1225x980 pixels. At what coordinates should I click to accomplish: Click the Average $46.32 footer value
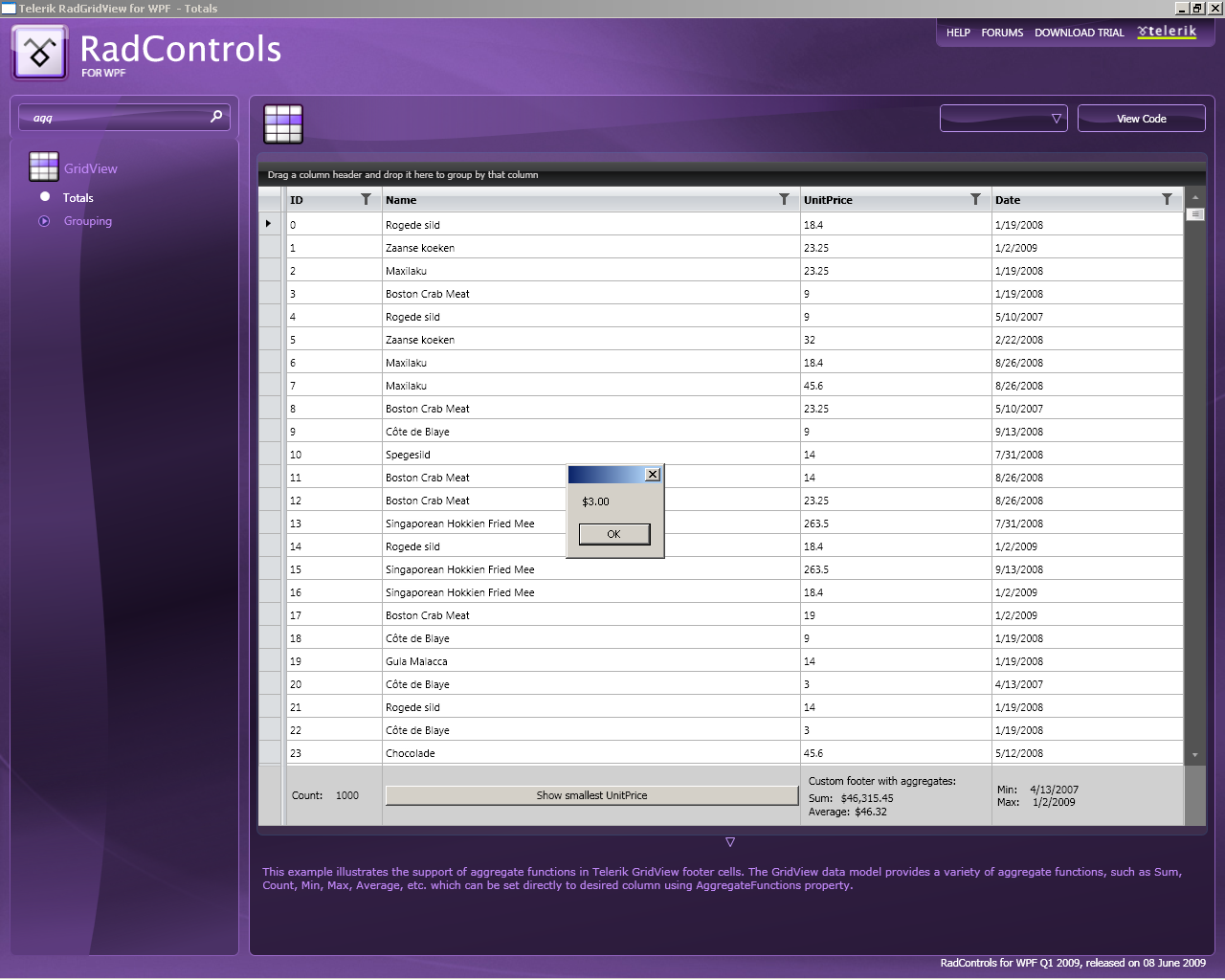point(871,812)
